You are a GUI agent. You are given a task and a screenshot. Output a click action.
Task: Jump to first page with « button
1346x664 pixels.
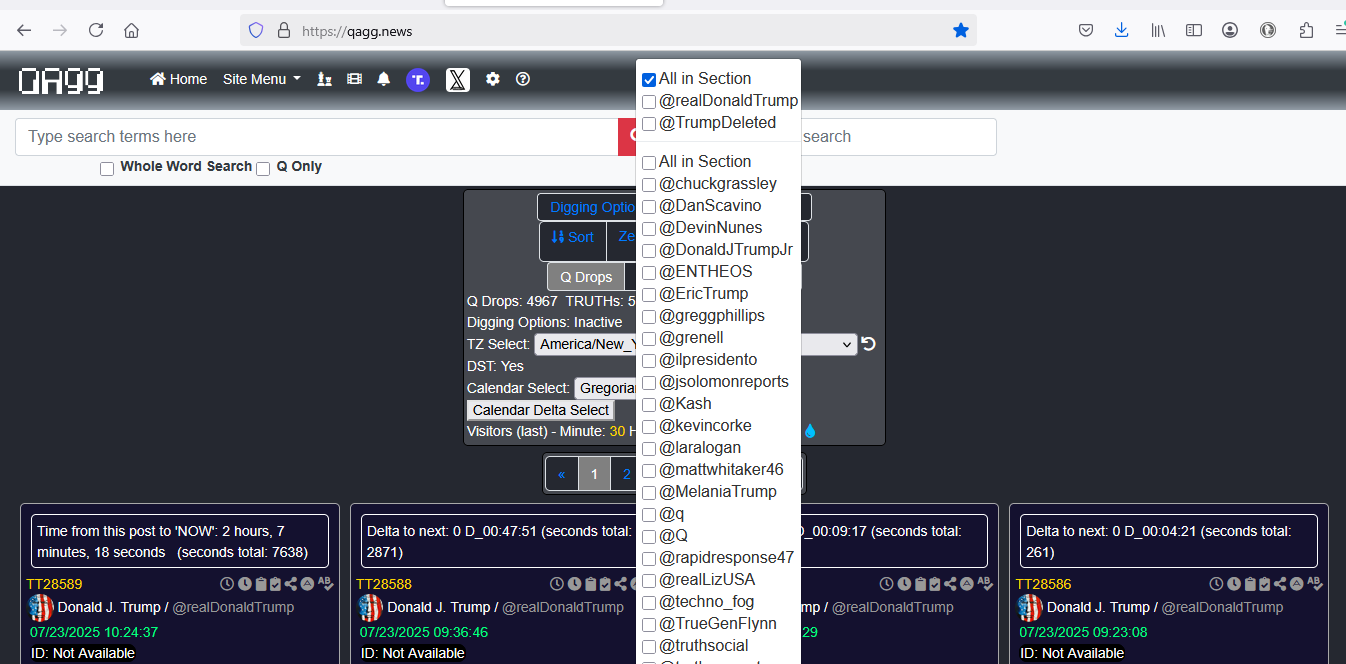[562, 474]
